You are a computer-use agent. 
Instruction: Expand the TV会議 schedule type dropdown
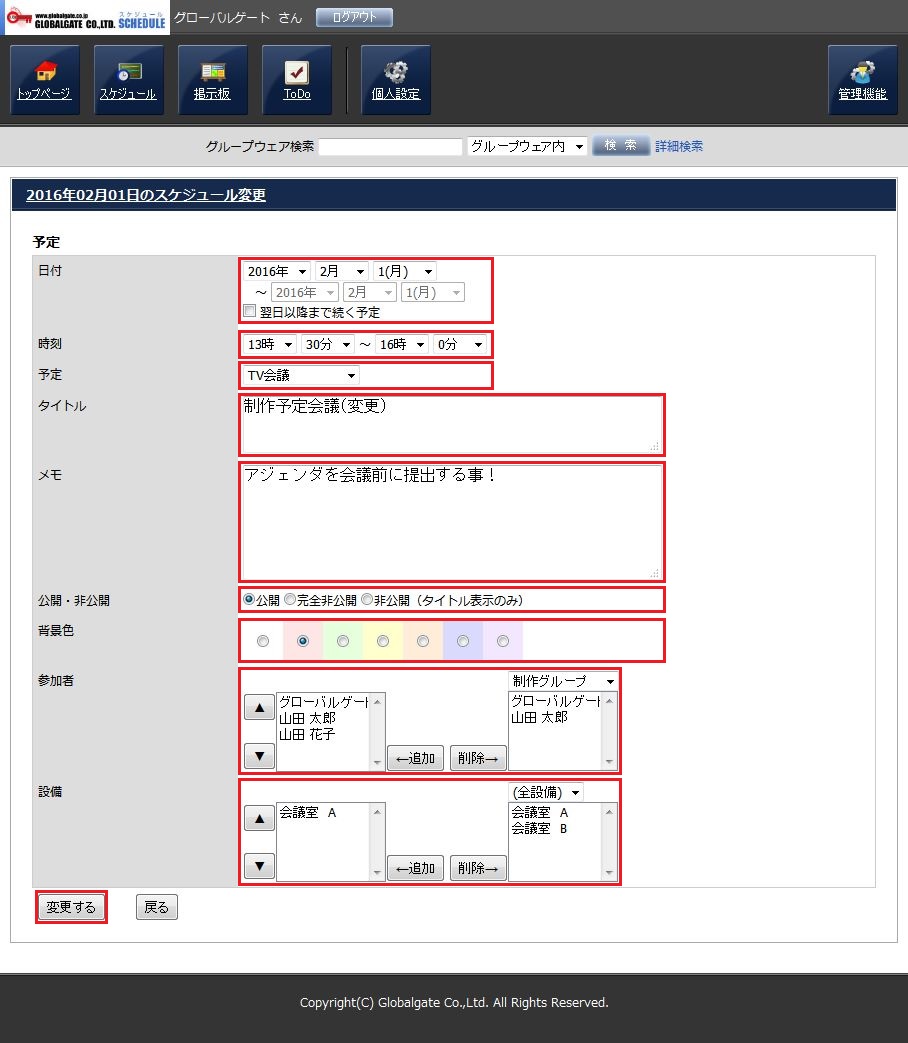300,375
